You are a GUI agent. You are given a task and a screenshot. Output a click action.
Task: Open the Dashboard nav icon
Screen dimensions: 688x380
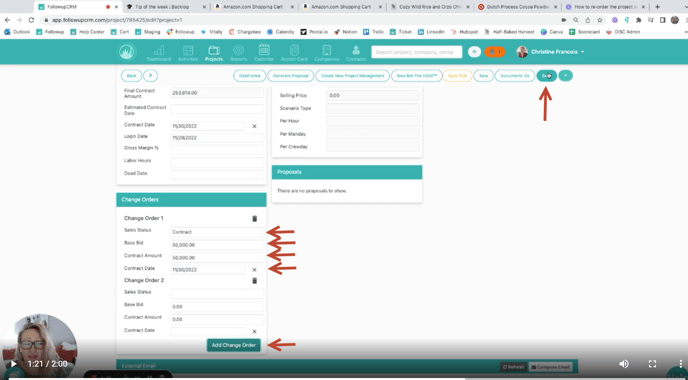click(x=159, y=53)
